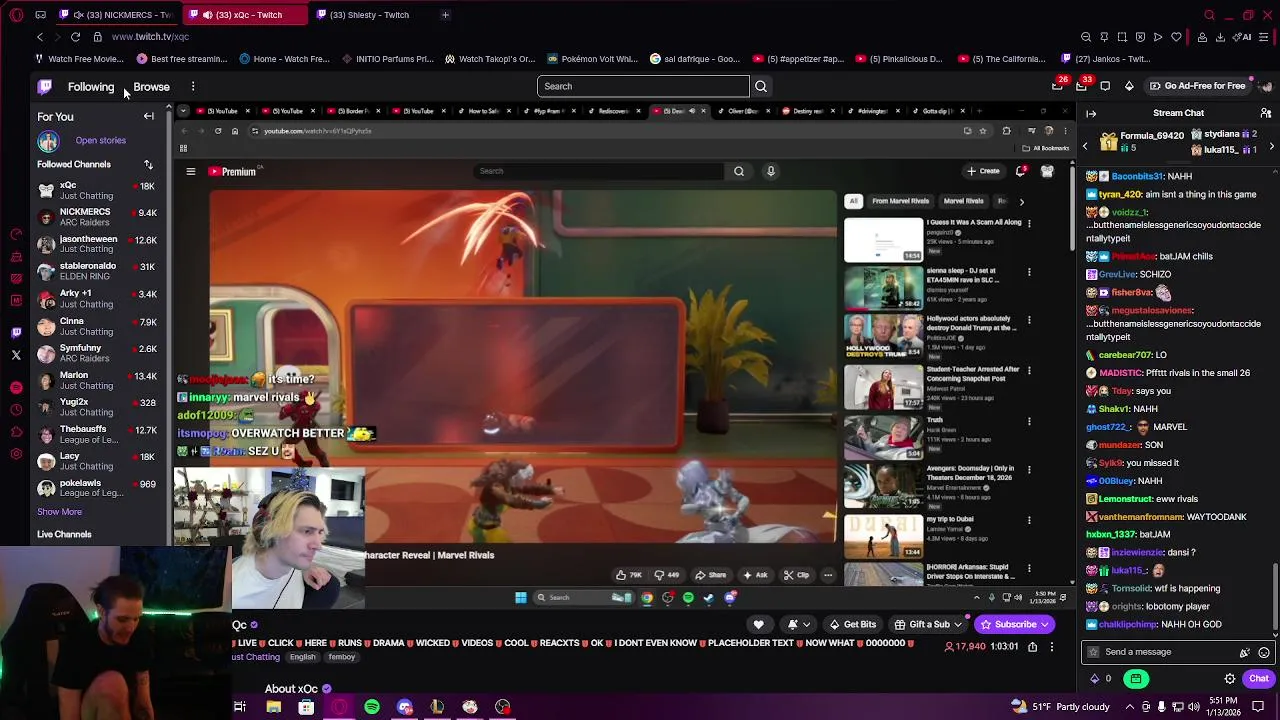Open Prime loot icon with badge 26
Image resolution: width=1280 pixels, height=720 pixels.
(x=1057, y=86)
